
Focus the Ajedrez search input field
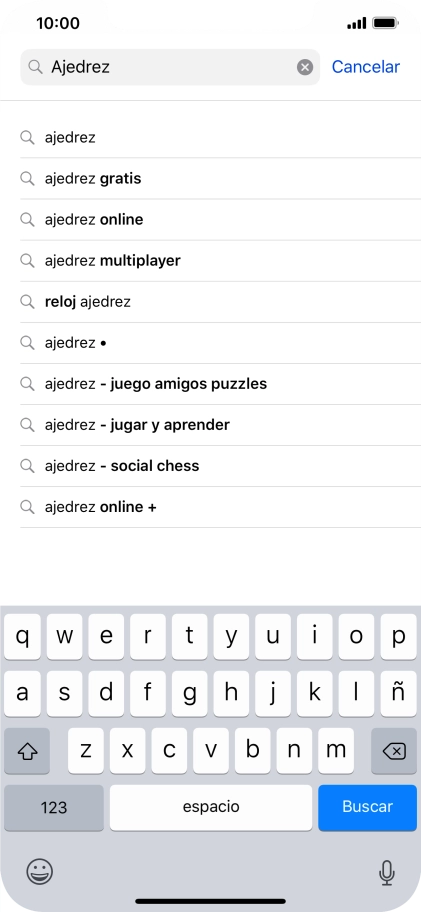click(x=170, y=67)
